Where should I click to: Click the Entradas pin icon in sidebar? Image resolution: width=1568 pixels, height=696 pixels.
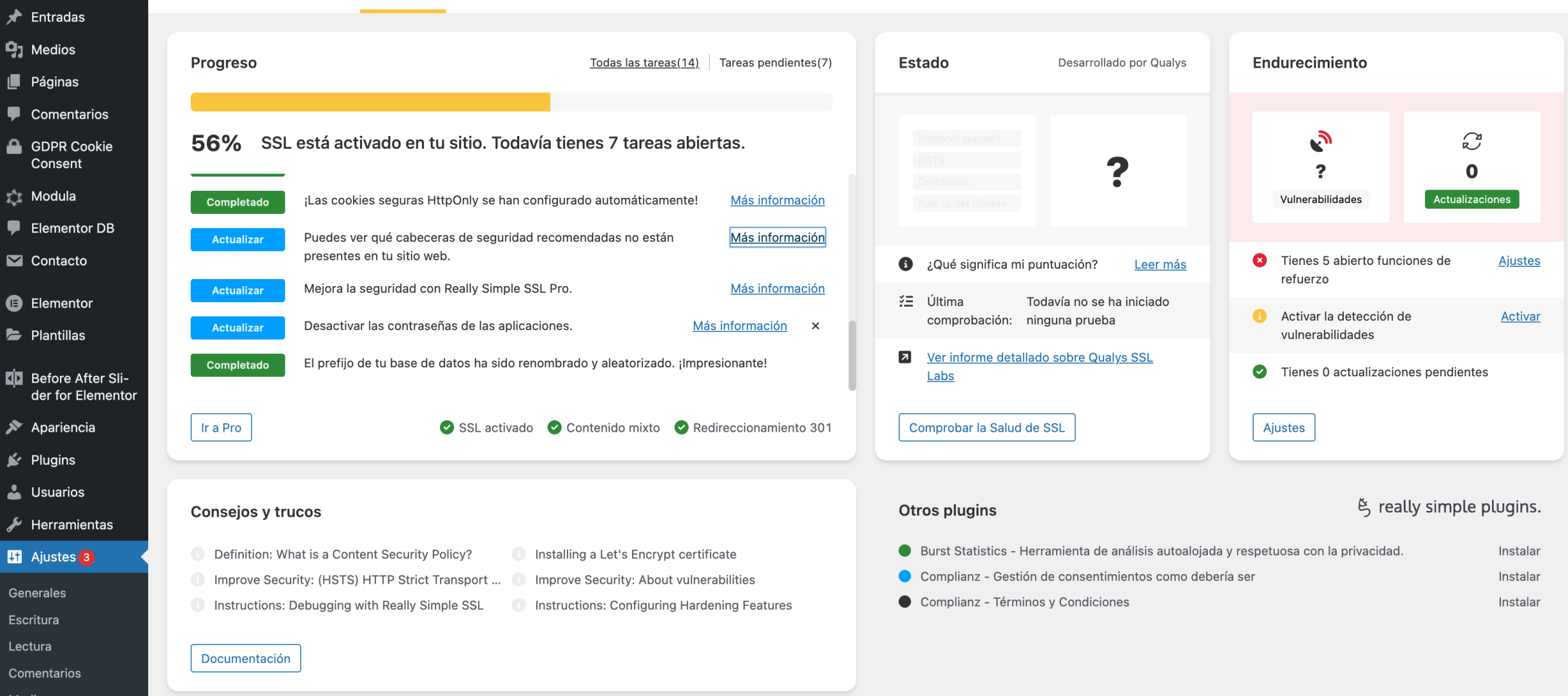point(14,17)
